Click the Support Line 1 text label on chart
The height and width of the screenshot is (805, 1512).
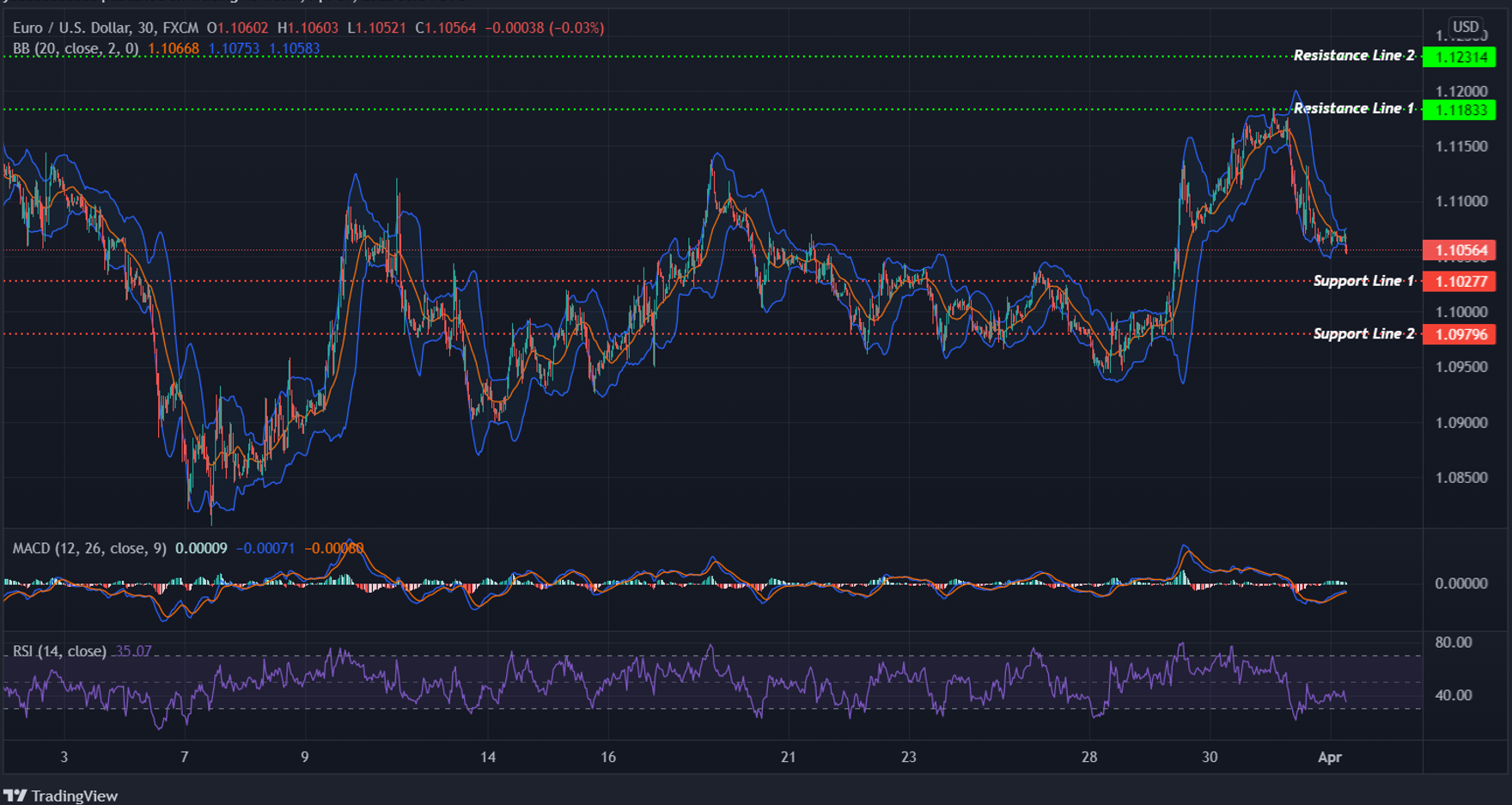pos(1363,280)
